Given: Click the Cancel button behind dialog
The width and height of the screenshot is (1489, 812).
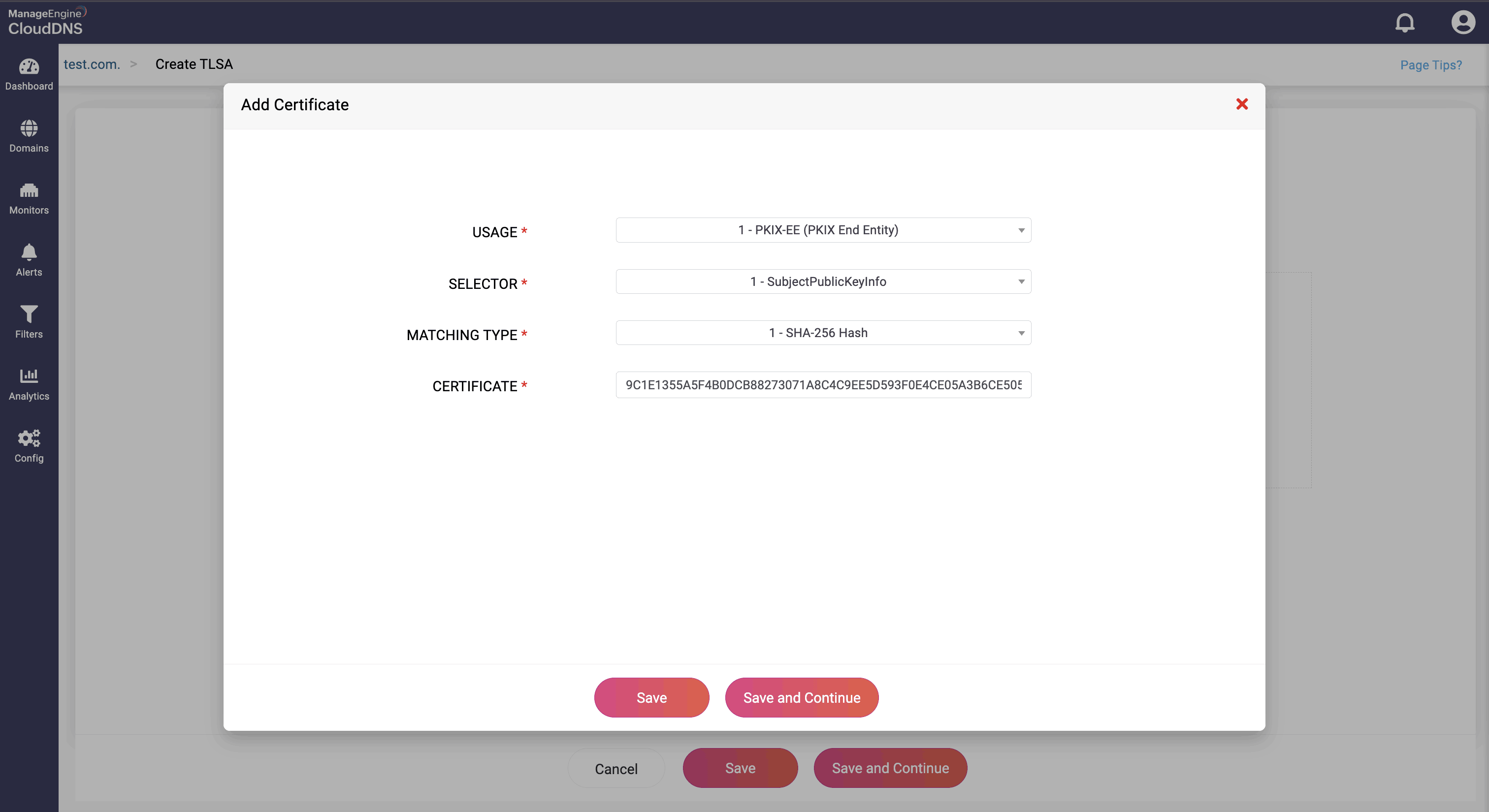Looking at the screenshot, I should click(x=616, y=769).
